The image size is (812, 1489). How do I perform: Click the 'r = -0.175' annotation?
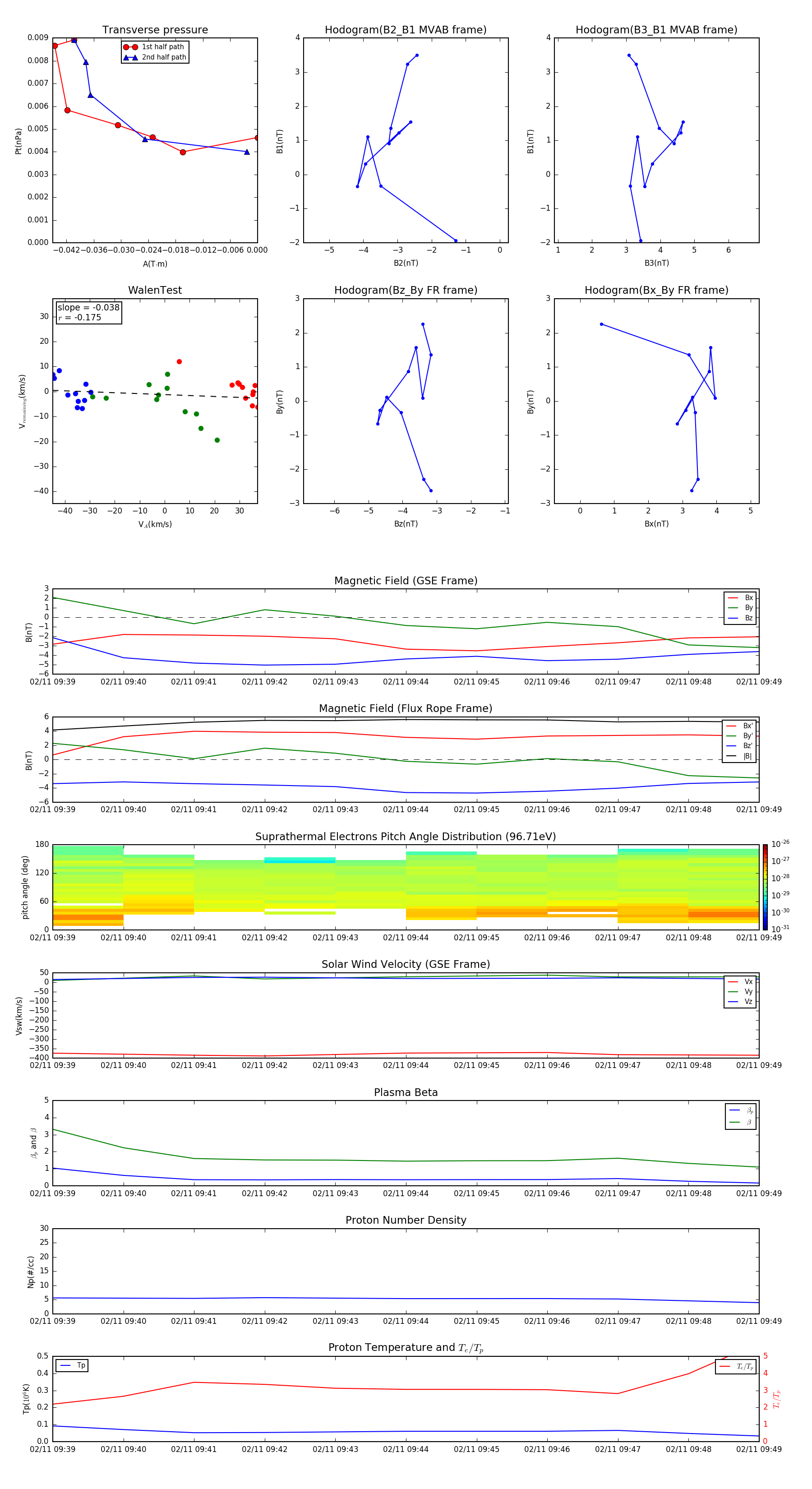click(79, 317)
